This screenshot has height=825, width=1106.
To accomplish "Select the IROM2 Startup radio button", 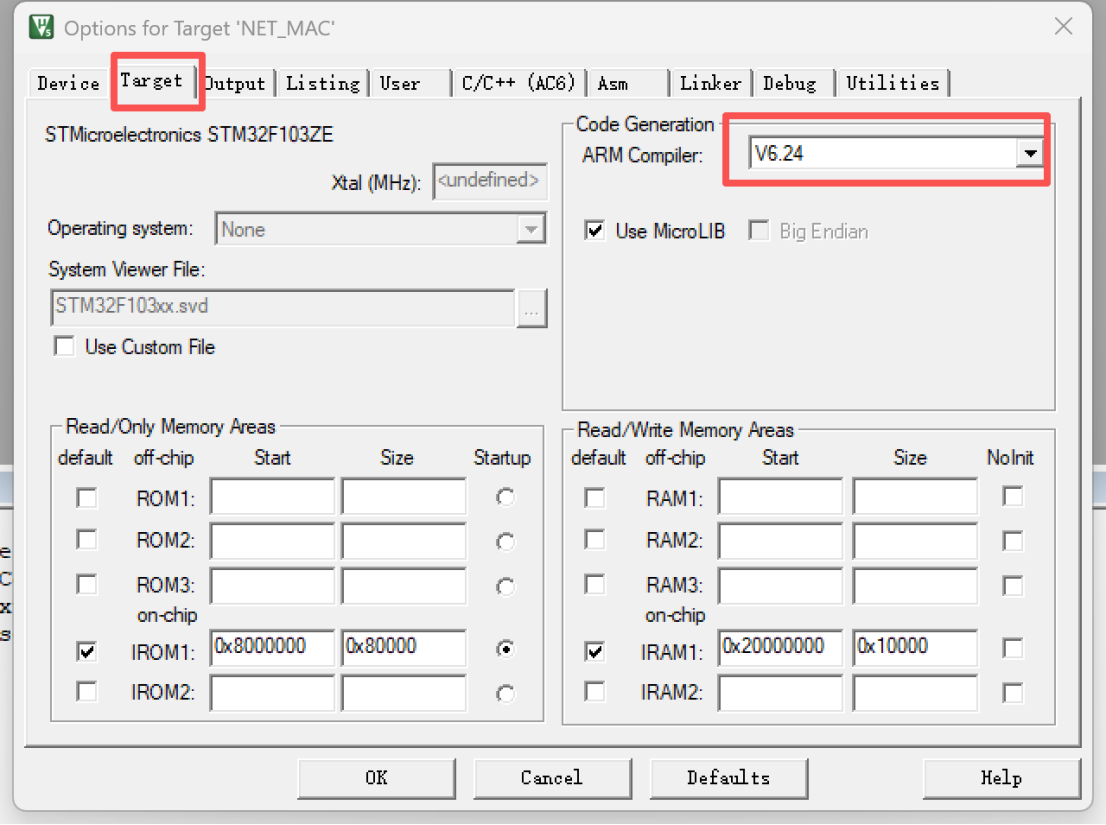I will click(505, 694).
